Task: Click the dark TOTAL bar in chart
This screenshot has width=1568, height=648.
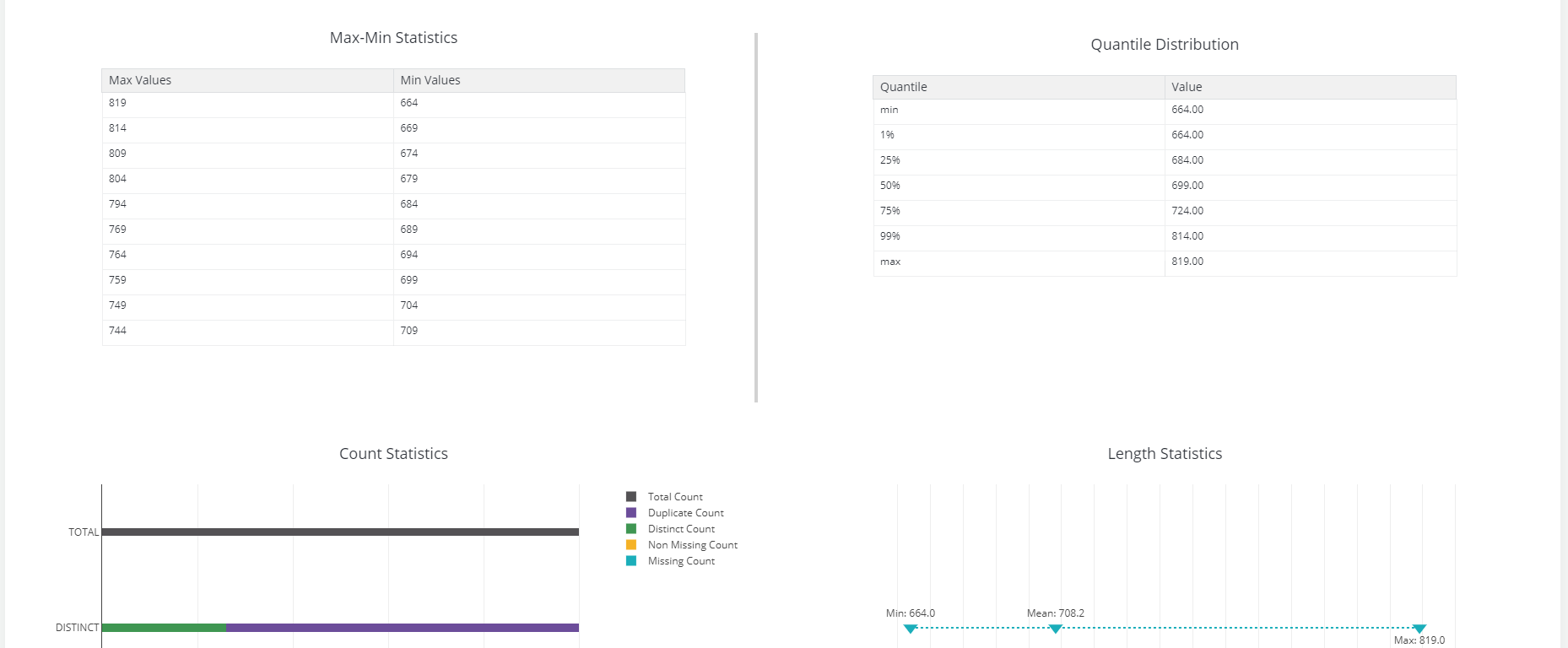Action: click(340, 532)
